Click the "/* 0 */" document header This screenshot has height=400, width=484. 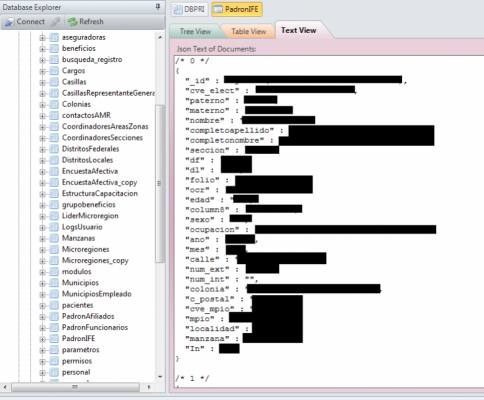pos(192,61)
